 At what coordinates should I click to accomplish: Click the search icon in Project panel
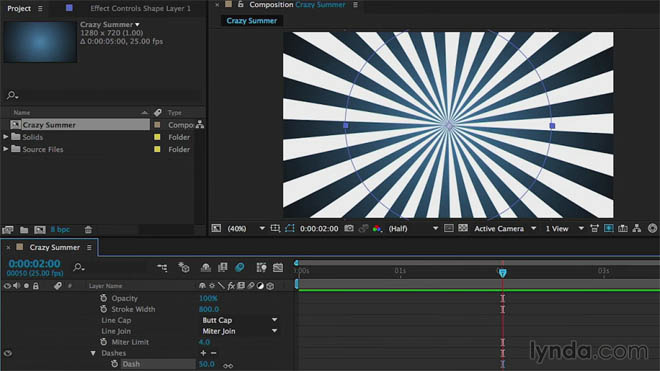pos(12,96)
